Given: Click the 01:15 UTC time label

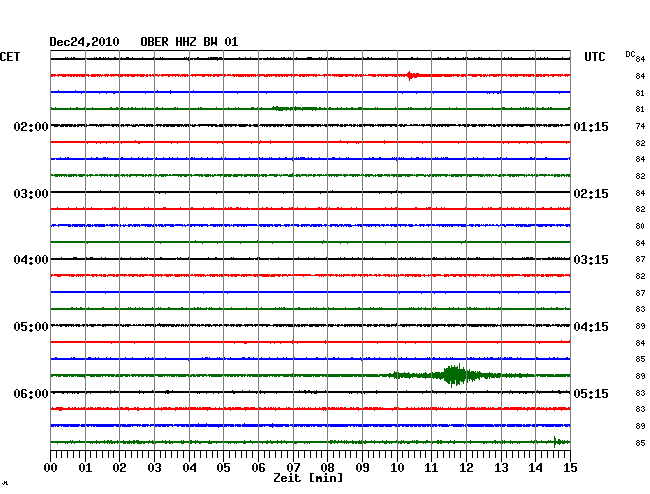Looking at the screenshot, I should coord(591,126).
